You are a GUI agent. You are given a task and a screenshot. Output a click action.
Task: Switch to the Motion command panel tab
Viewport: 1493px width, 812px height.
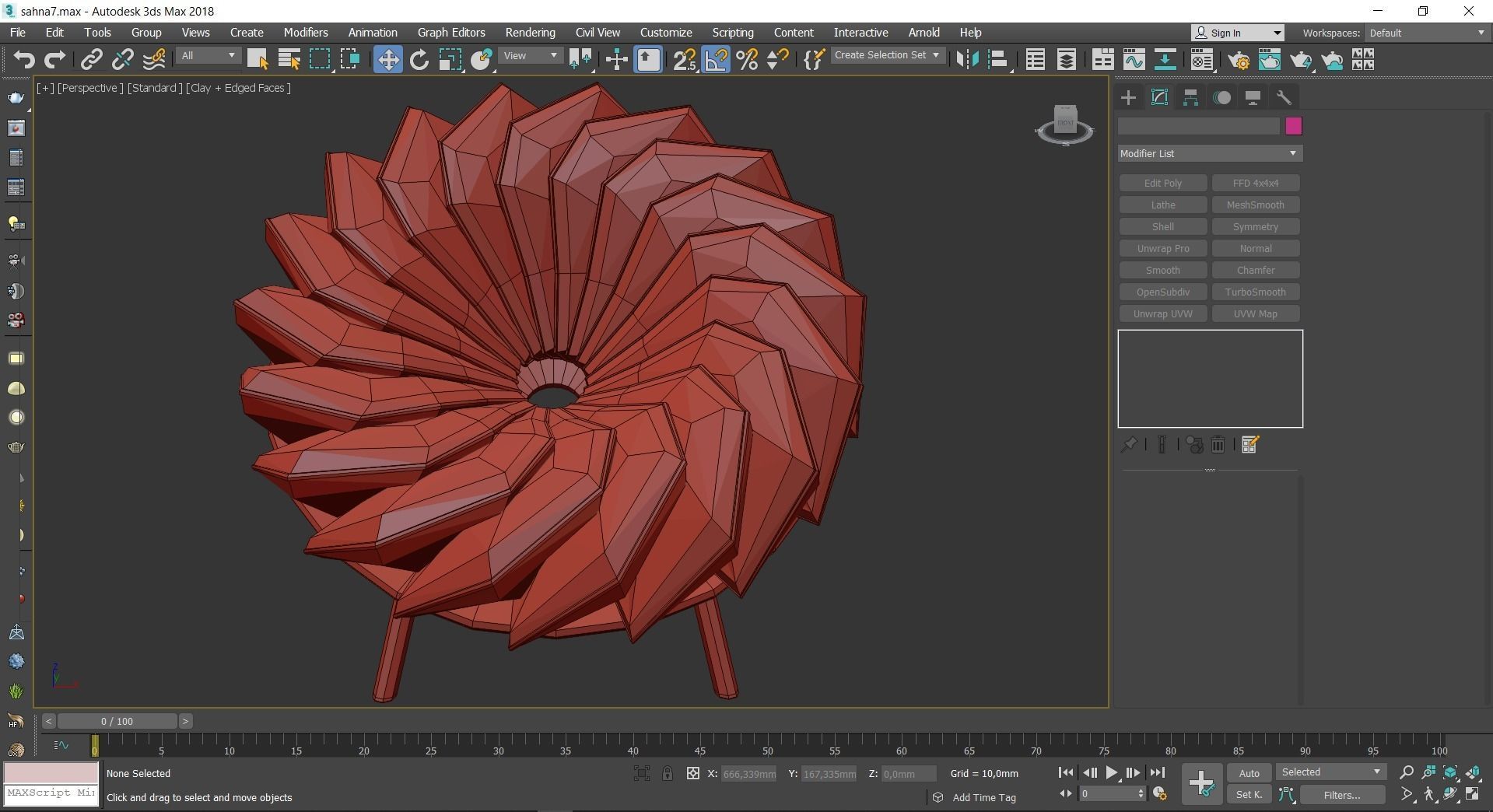pos(1222,97)
